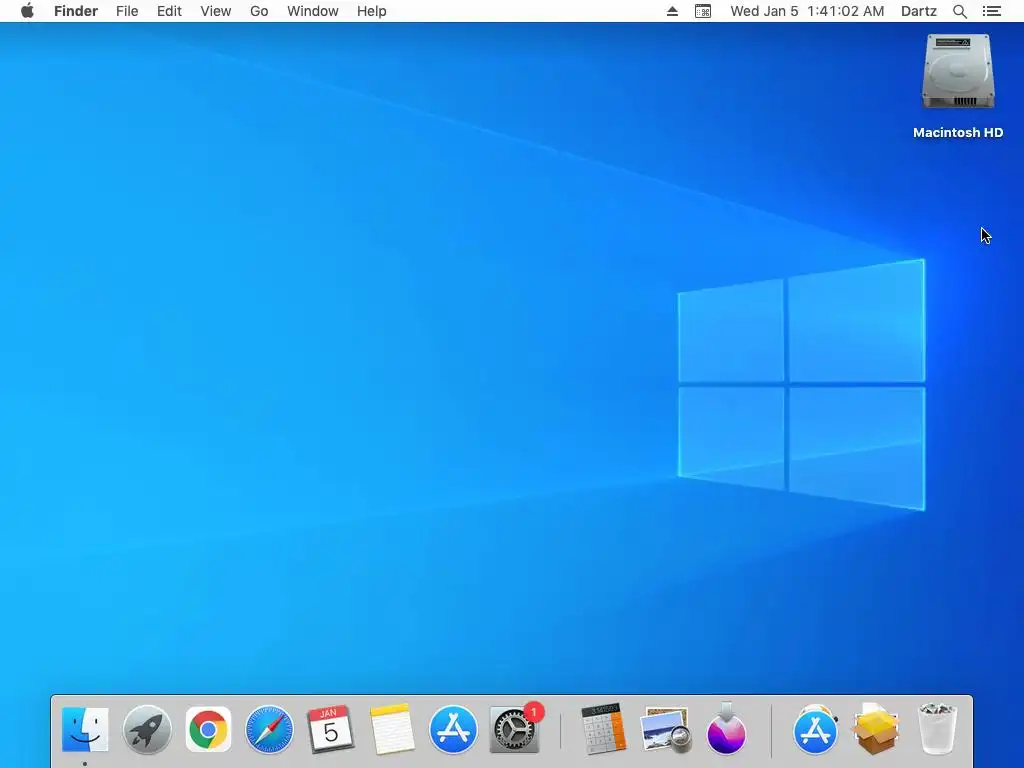Open Finder from the Dock
This screenshot has width=1024, height=768.
pyautogui.click(x=85, y=729)
